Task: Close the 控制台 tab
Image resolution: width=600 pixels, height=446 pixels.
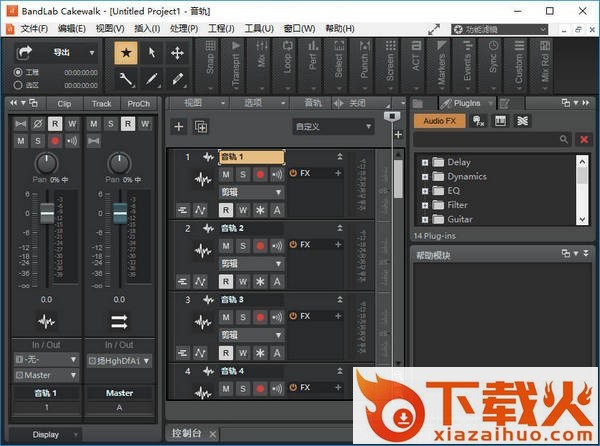Action: point(213,434)
